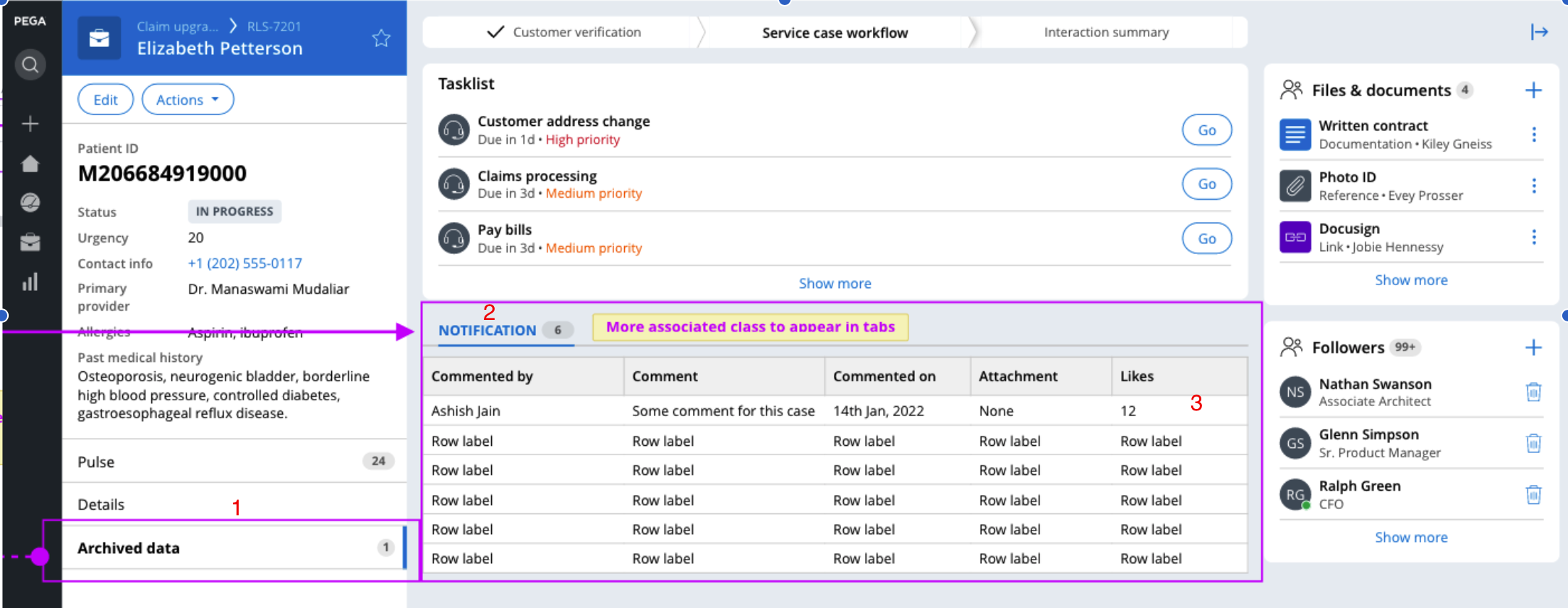Viewport: 1568px width, 608px height.
Task: Open the search icon in sidebar
Action: pos(30,65)
